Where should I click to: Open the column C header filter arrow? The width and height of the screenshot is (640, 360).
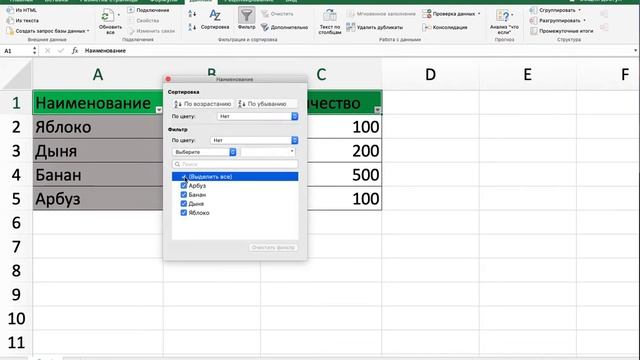click(x=378, y=110)
